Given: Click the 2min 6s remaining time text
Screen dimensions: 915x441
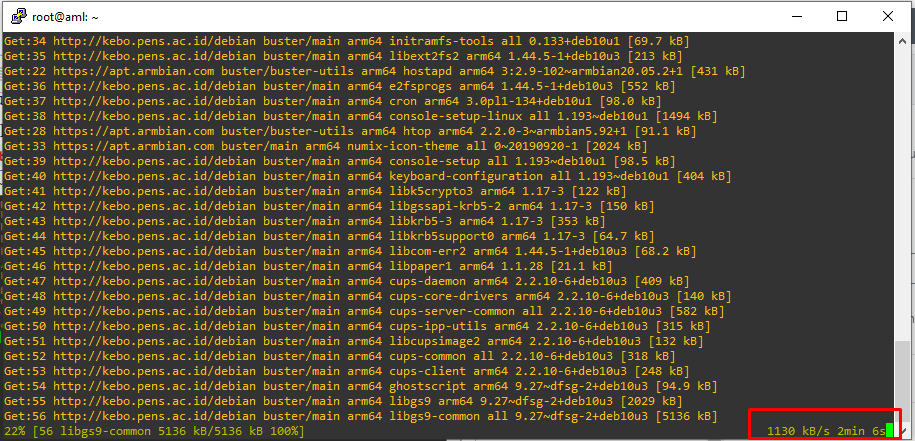Looking at the screenshot, I should click(x=861, y=431).
